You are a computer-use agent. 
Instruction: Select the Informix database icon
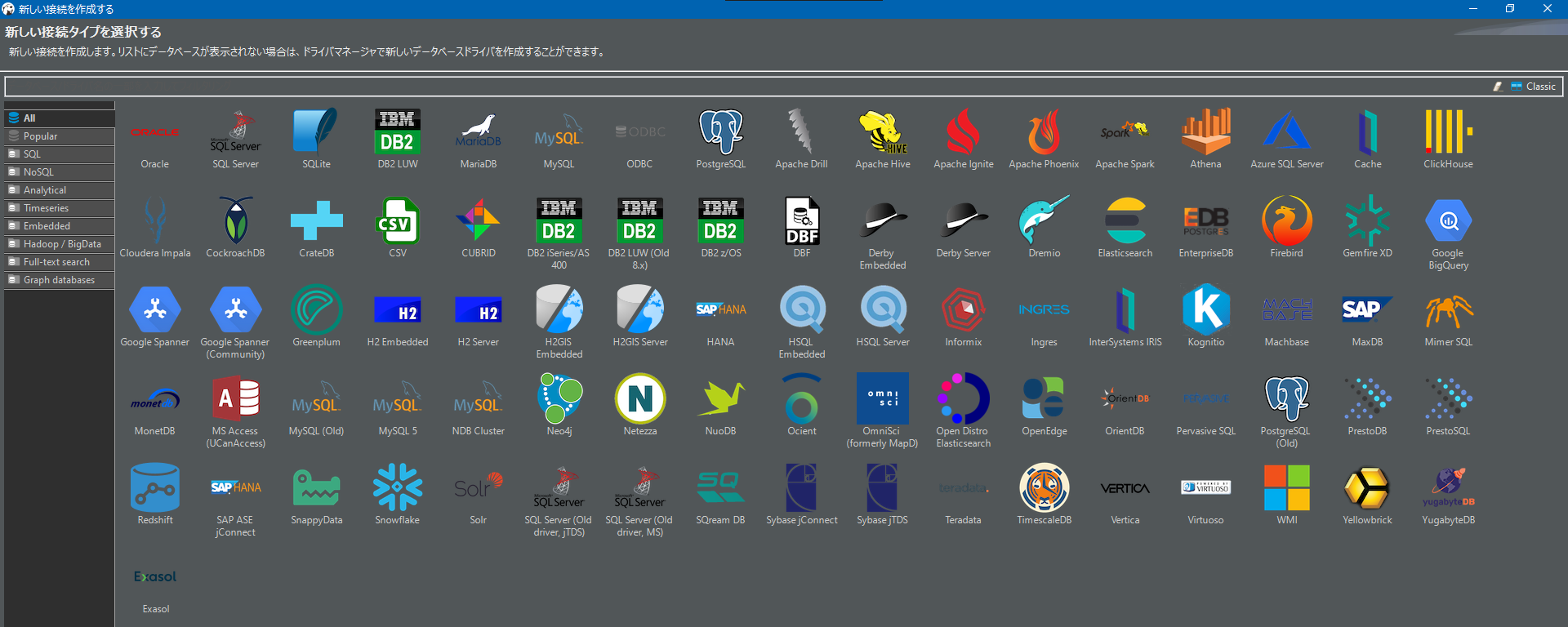click(963, 310)
